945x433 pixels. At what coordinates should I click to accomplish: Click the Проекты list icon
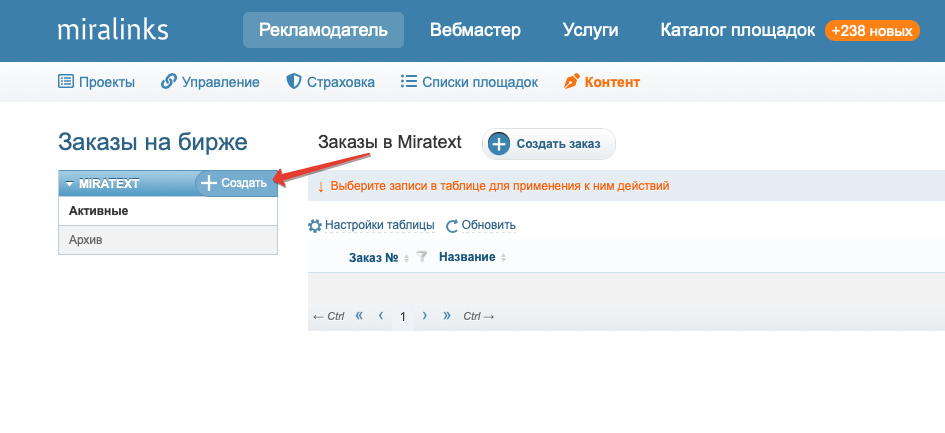pyautogui.click(x=66, y=81)
